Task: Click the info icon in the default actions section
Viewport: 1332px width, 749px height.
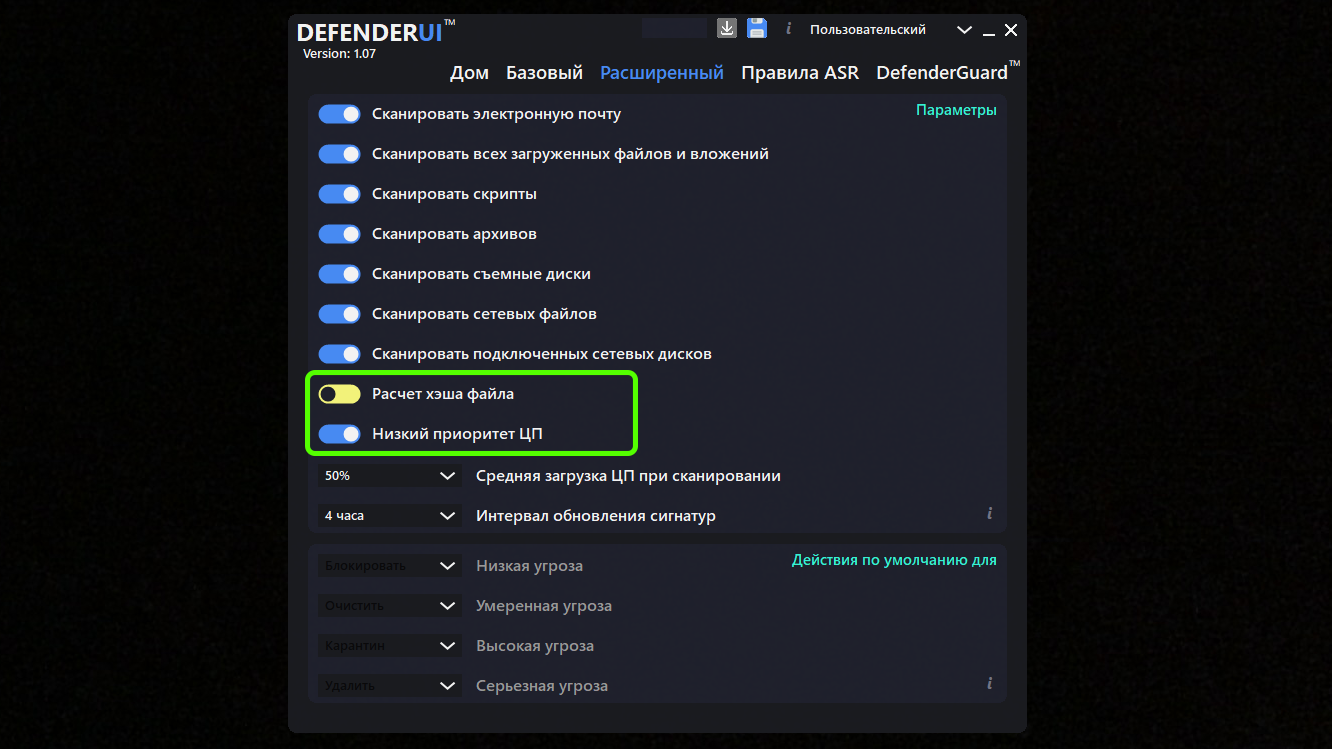Action: [989, 683]
